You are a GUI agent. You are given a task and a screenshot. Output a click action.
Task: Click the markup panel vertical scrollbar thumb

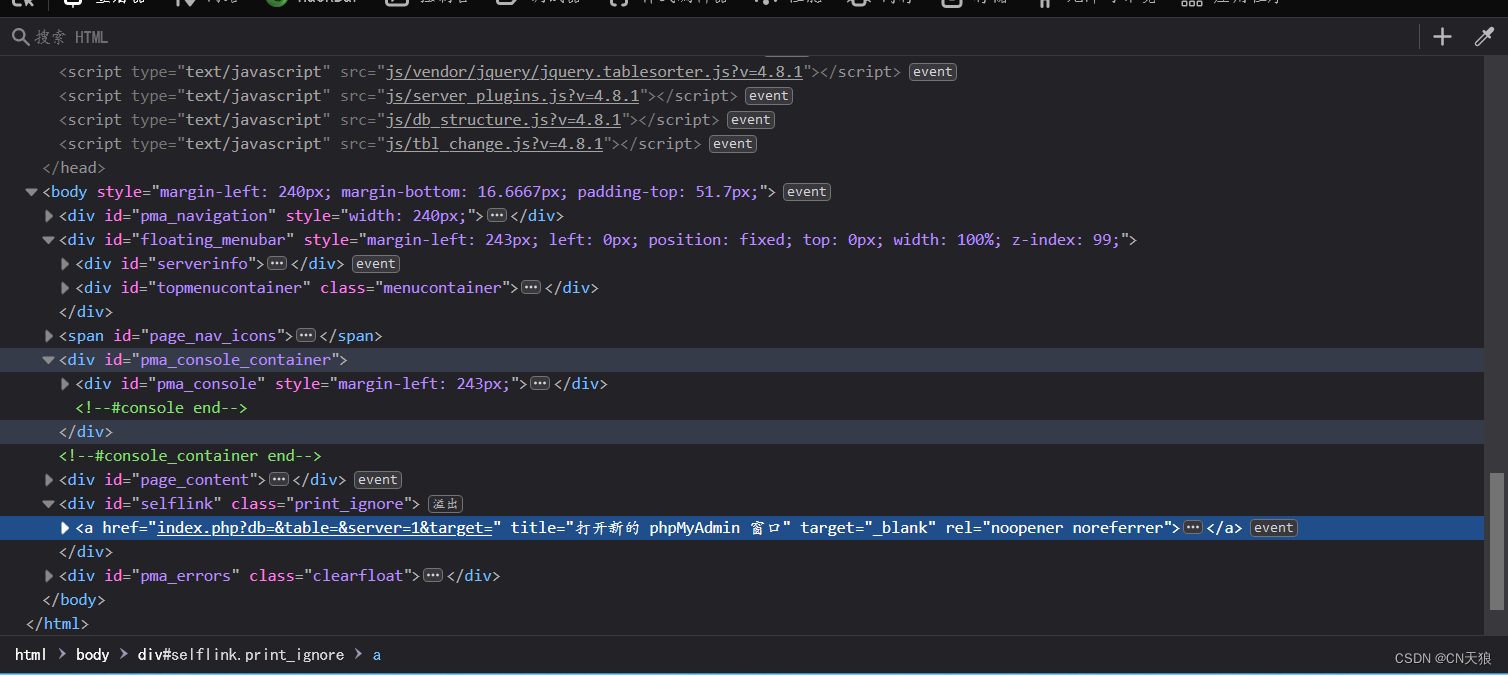(1497, 540)
